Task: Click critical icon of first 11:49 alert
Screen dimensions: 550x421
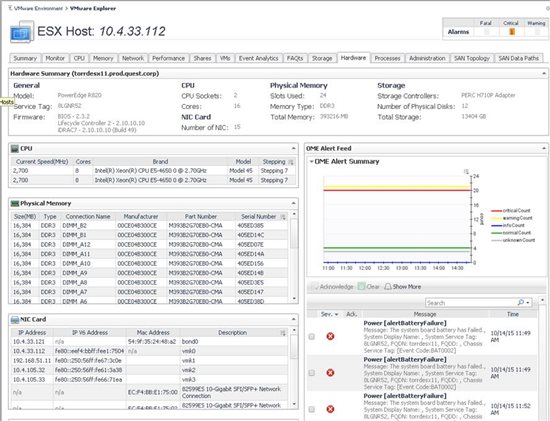Action: coord(330,336)
